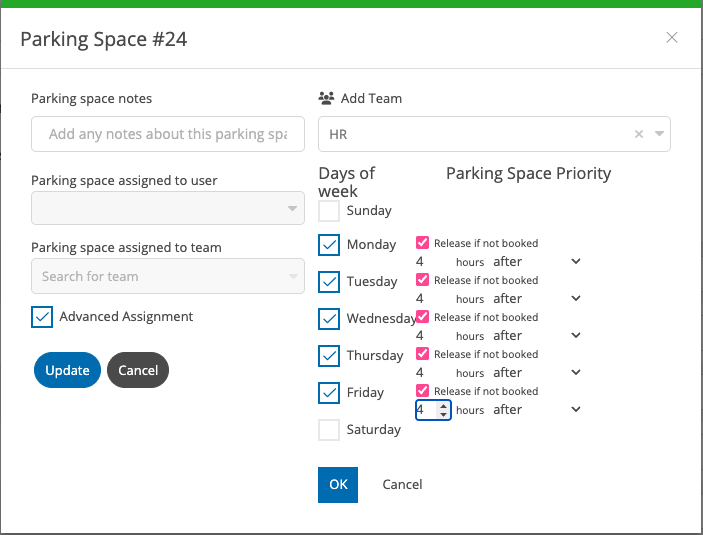703x535 pixels.
Task: Click the OK button
Action: 338,485
